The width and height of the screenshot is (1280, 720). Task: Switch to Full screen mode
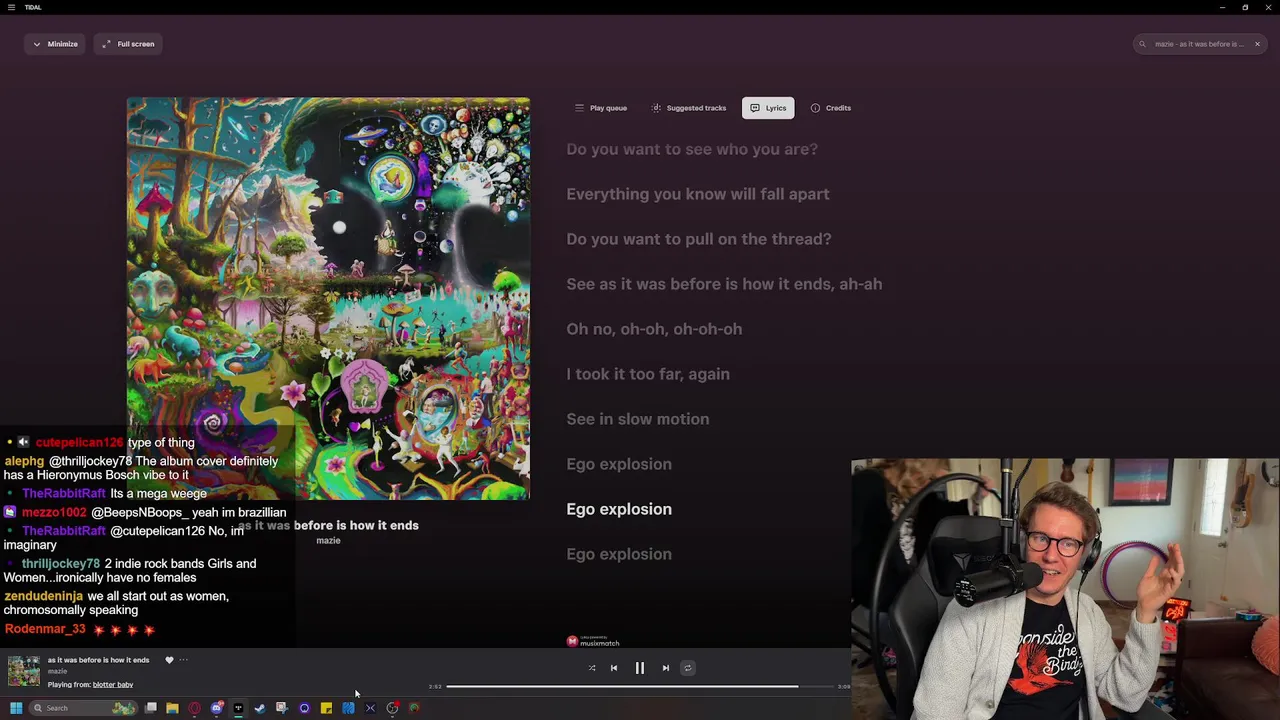(128, 44)
